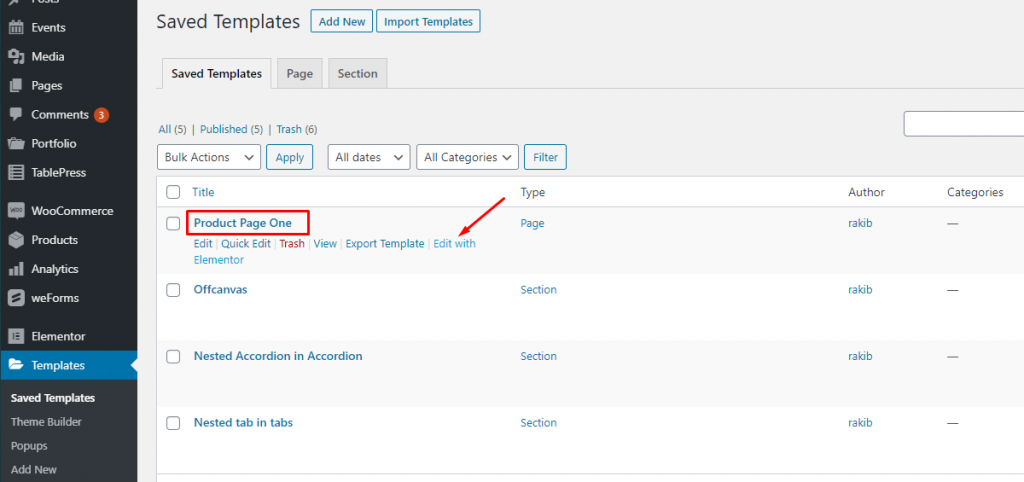
Task: Expand the All dates filter dropdown
Action: tap(368, 157)
